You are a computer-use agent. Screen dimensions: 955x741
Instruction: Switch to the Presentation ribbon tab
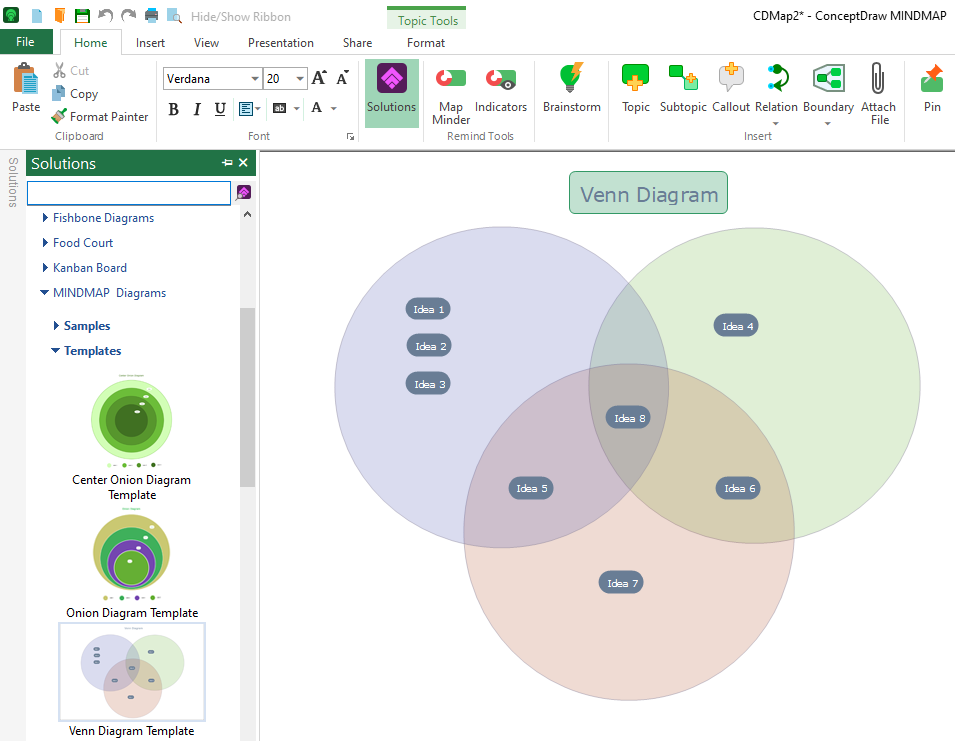tap(281, 43)
